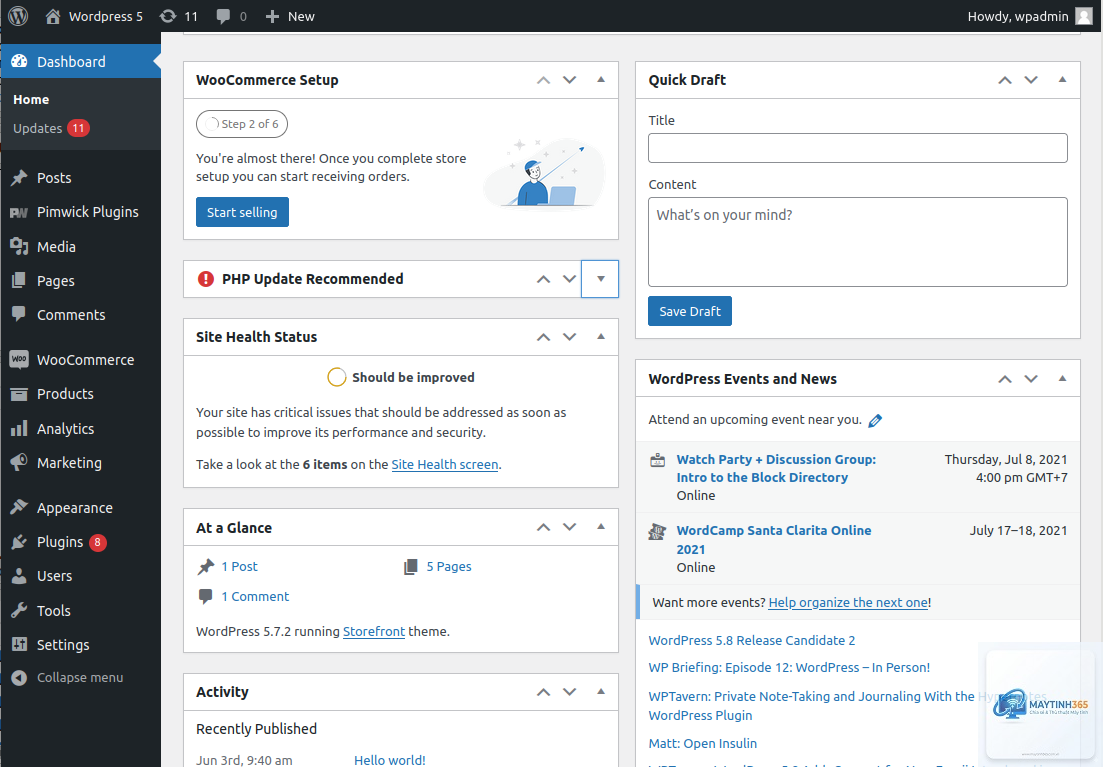Screen dimensions: 1103x767
Task: Open WordPress 5.8 Release Candidate 2 link
Action: (751, 640)
